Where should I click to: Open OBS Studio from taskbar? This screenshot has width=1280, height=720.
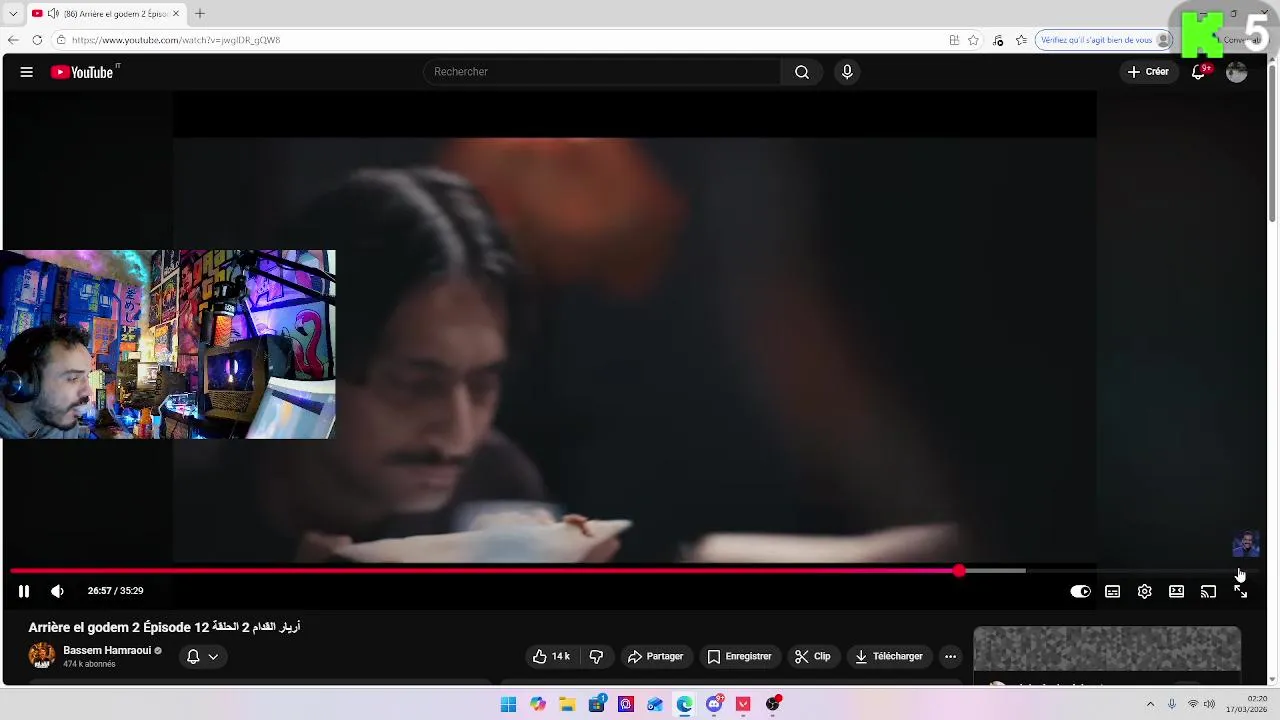772,704
